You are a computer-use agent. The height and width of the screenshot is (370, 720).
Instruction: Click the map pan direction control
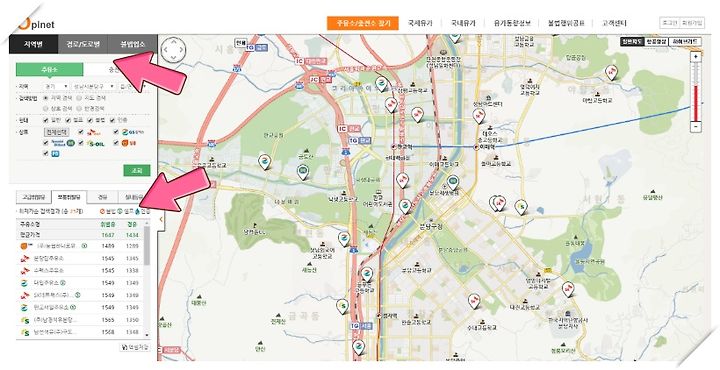tap(173, 49)
